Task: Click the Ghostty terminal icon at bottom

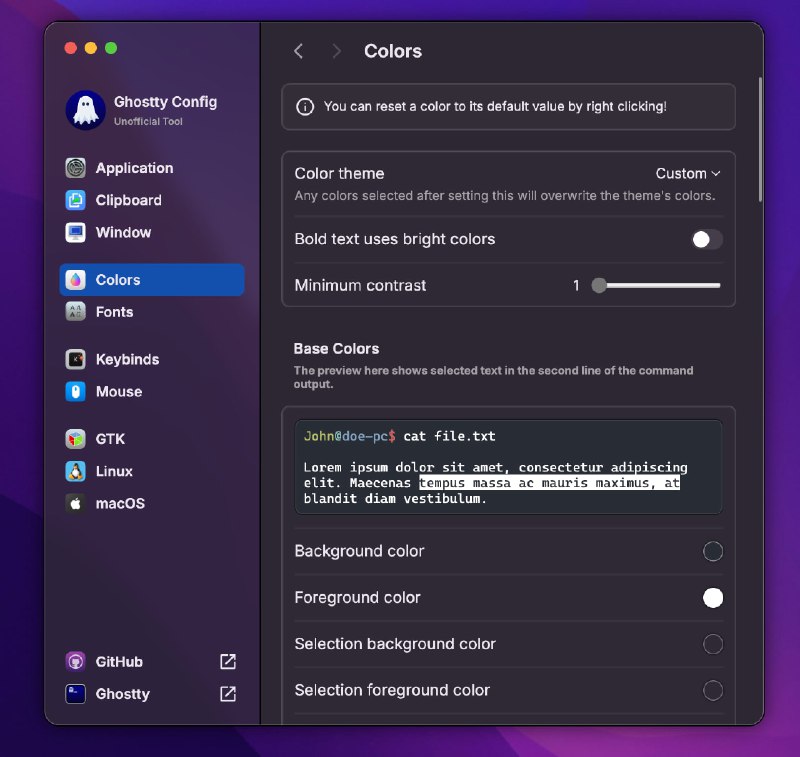Action: tap(76, 694)
